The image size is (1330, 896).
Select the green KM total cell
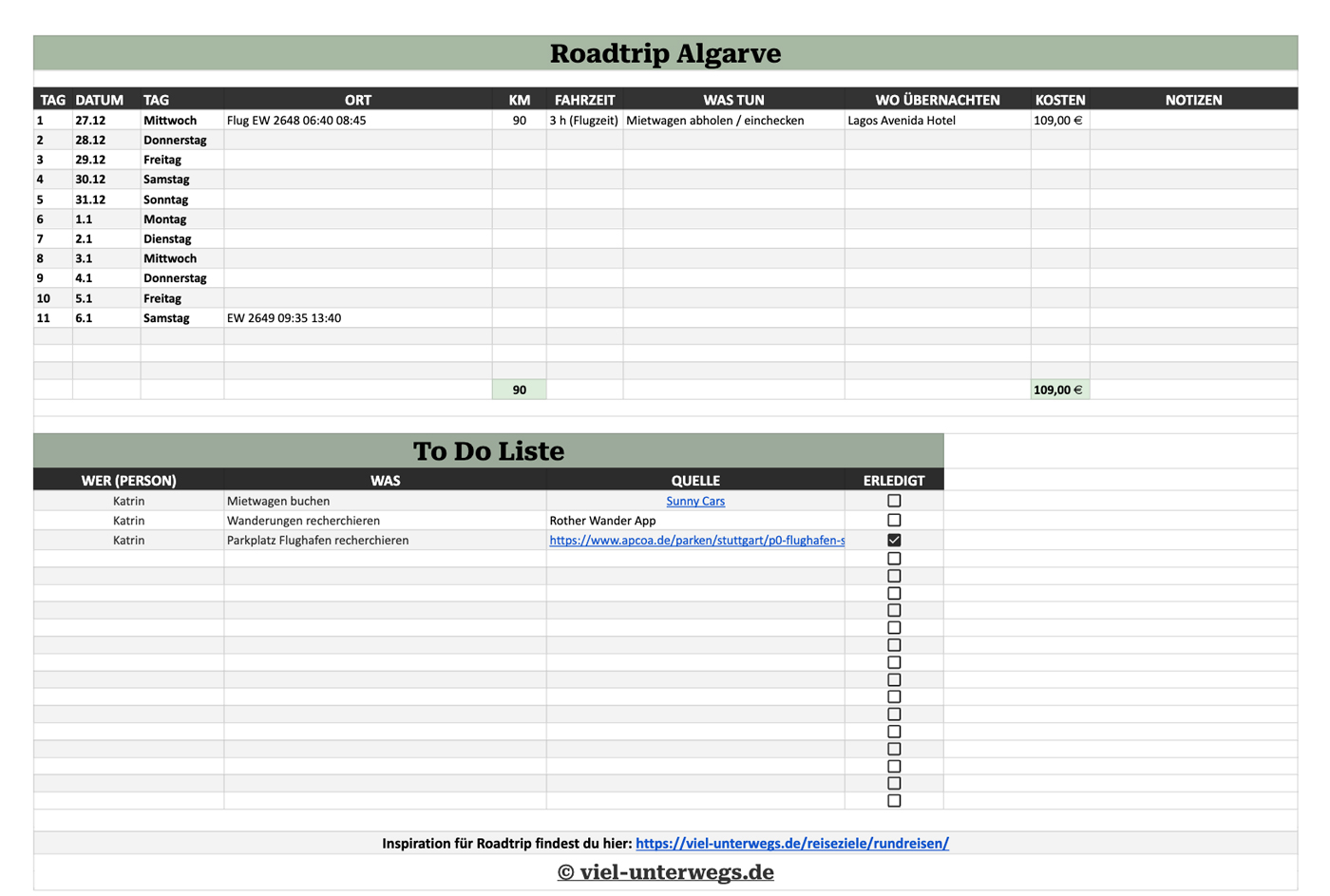tap(519, 390)
